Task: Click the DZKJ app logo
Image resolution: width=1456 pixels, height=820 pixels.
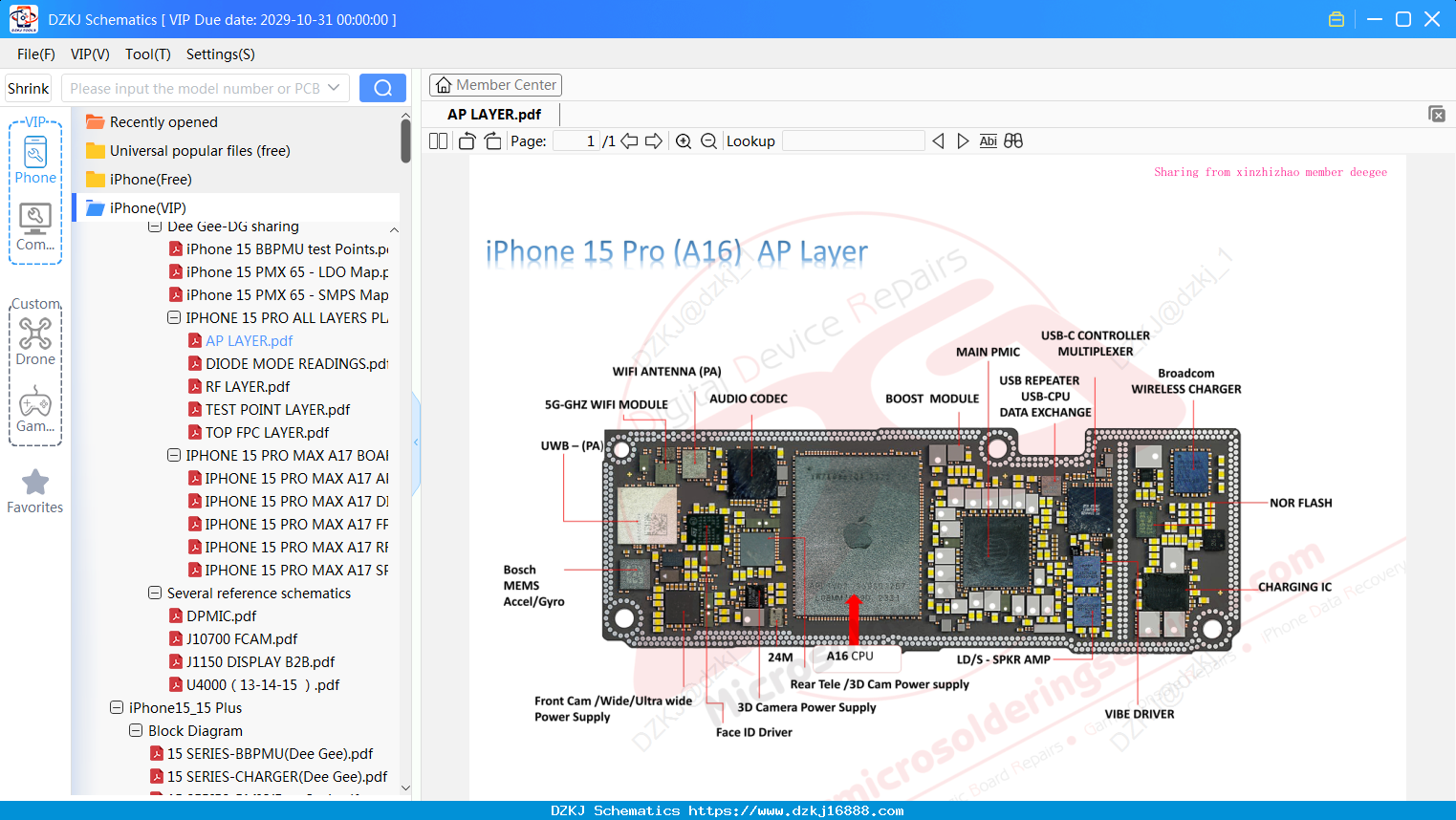Action: click(x=23, y=19)
